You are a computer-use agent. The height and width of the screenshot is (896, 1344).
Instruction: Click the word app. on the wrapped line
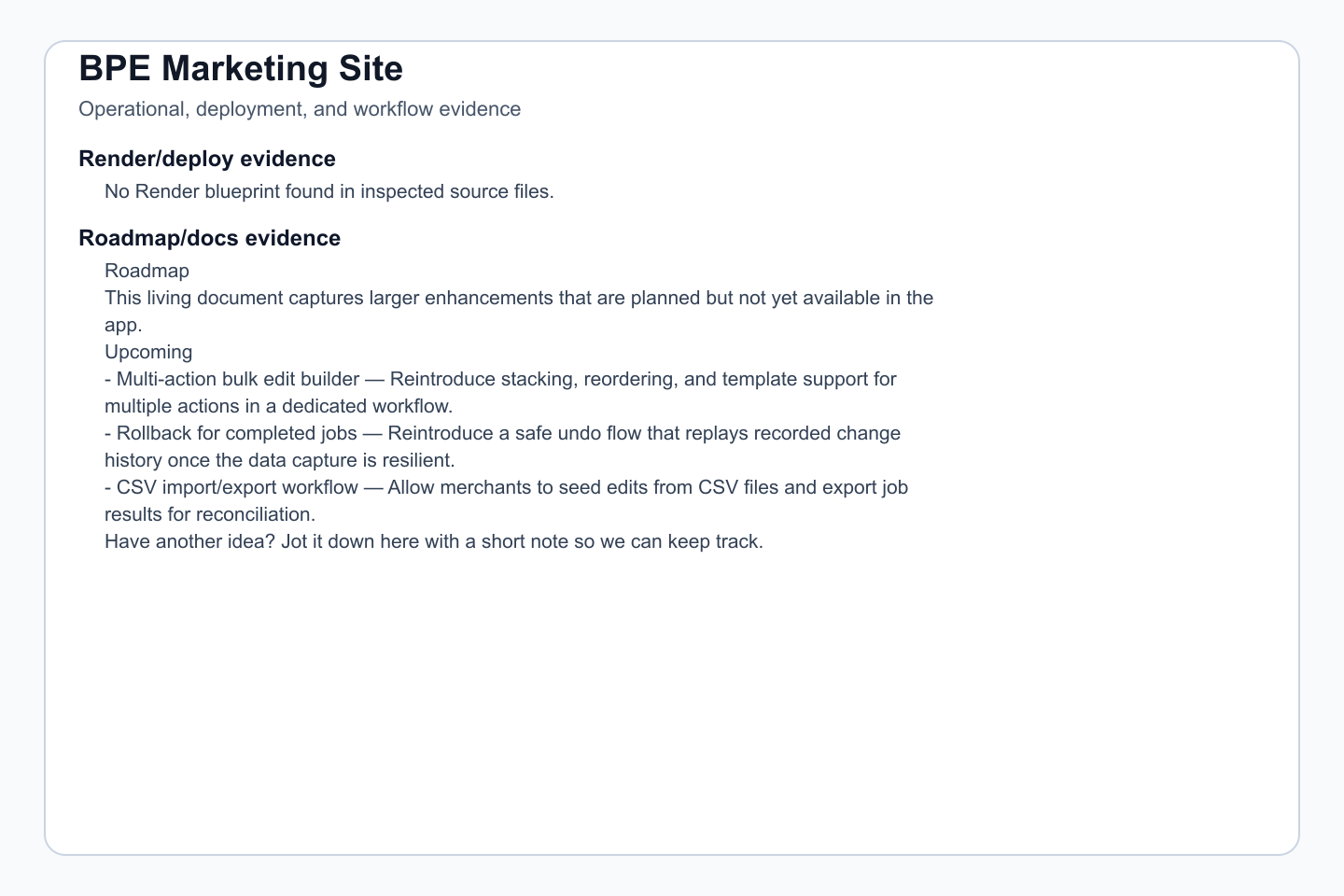click(123, 326)
